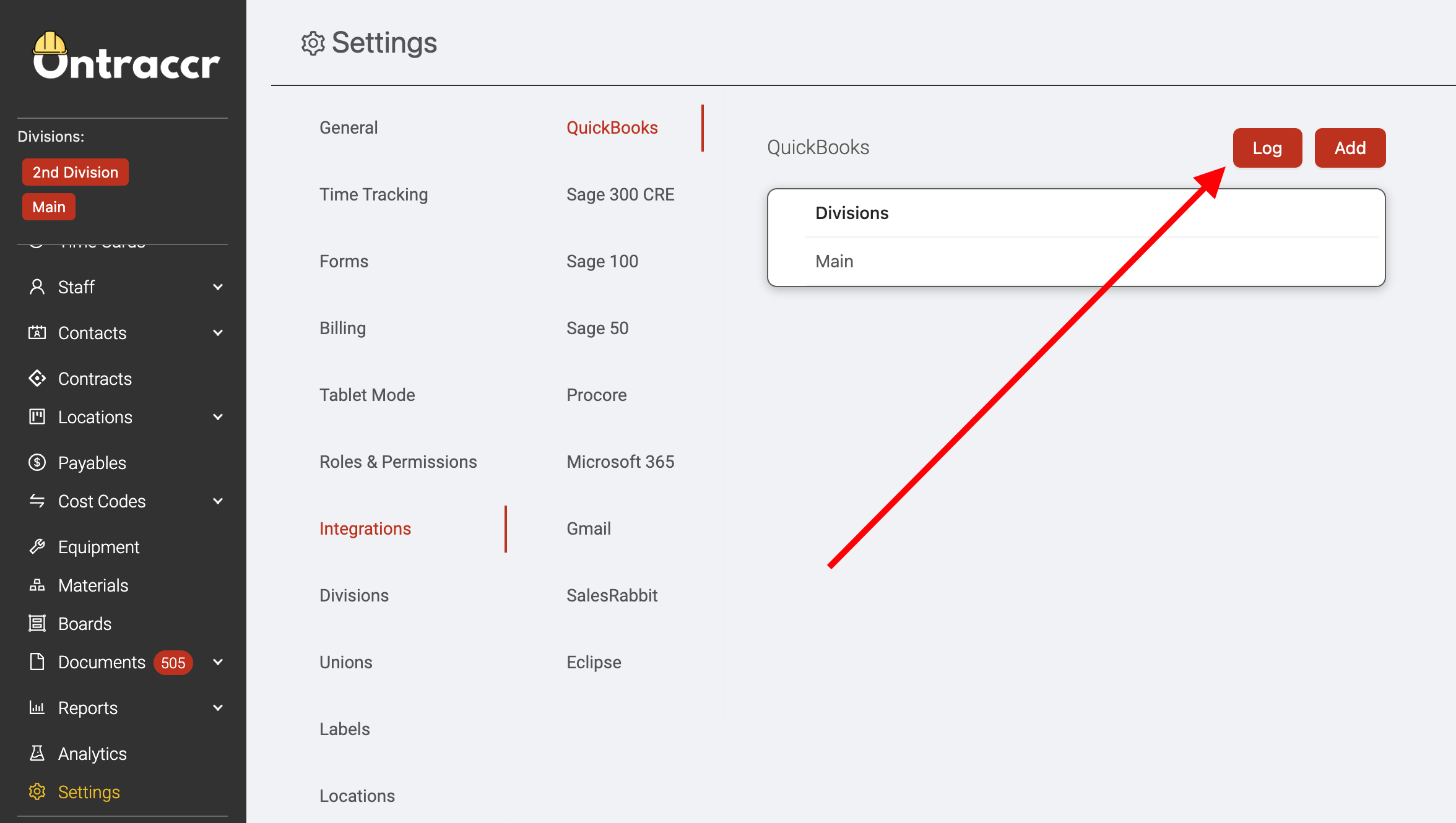1456x823 pixels.
Task: Click the Equipment wrench icon
Action: pyautogui.click(x=37, y=546)
